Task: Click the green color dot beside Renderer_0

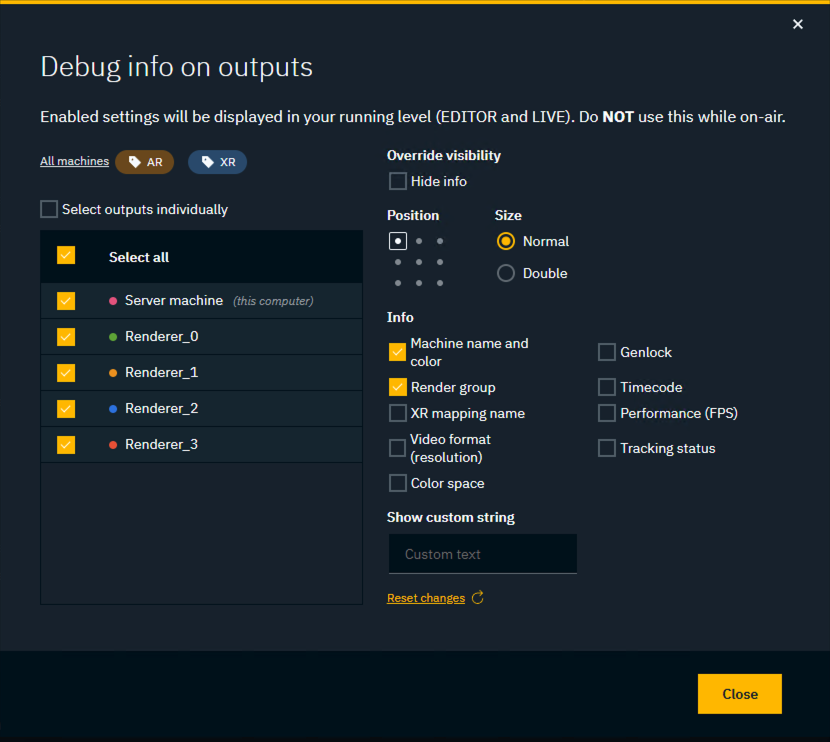Action: [x=113, y=337]
